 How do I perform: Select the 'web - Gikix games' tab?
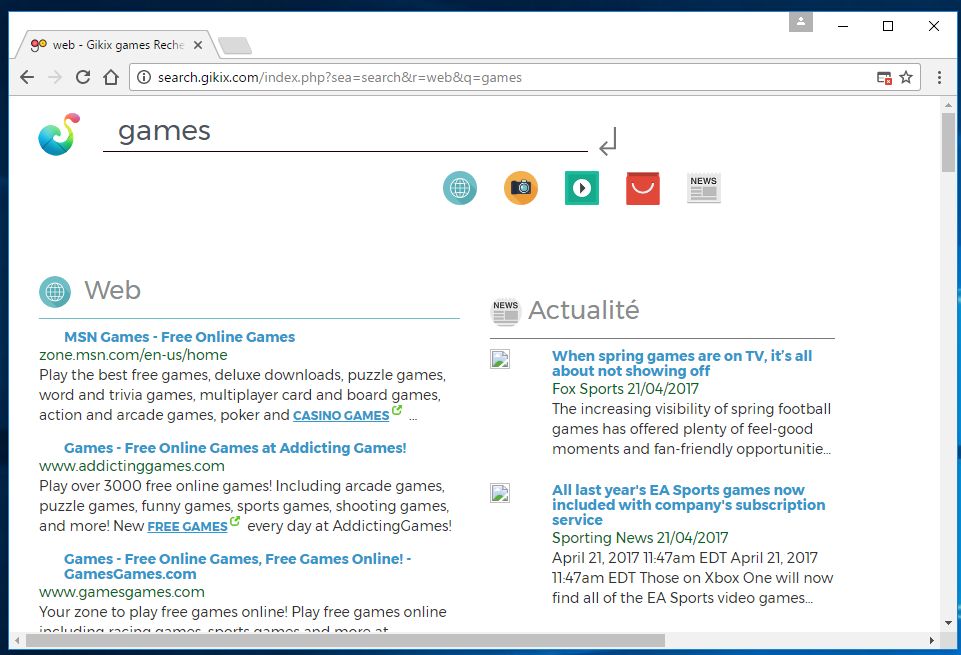118,45
